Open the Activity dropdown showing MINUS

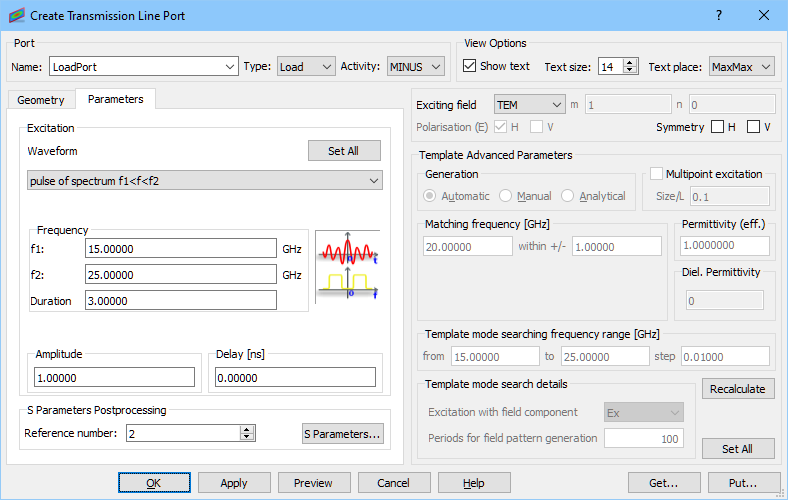[x=416, y=66]
